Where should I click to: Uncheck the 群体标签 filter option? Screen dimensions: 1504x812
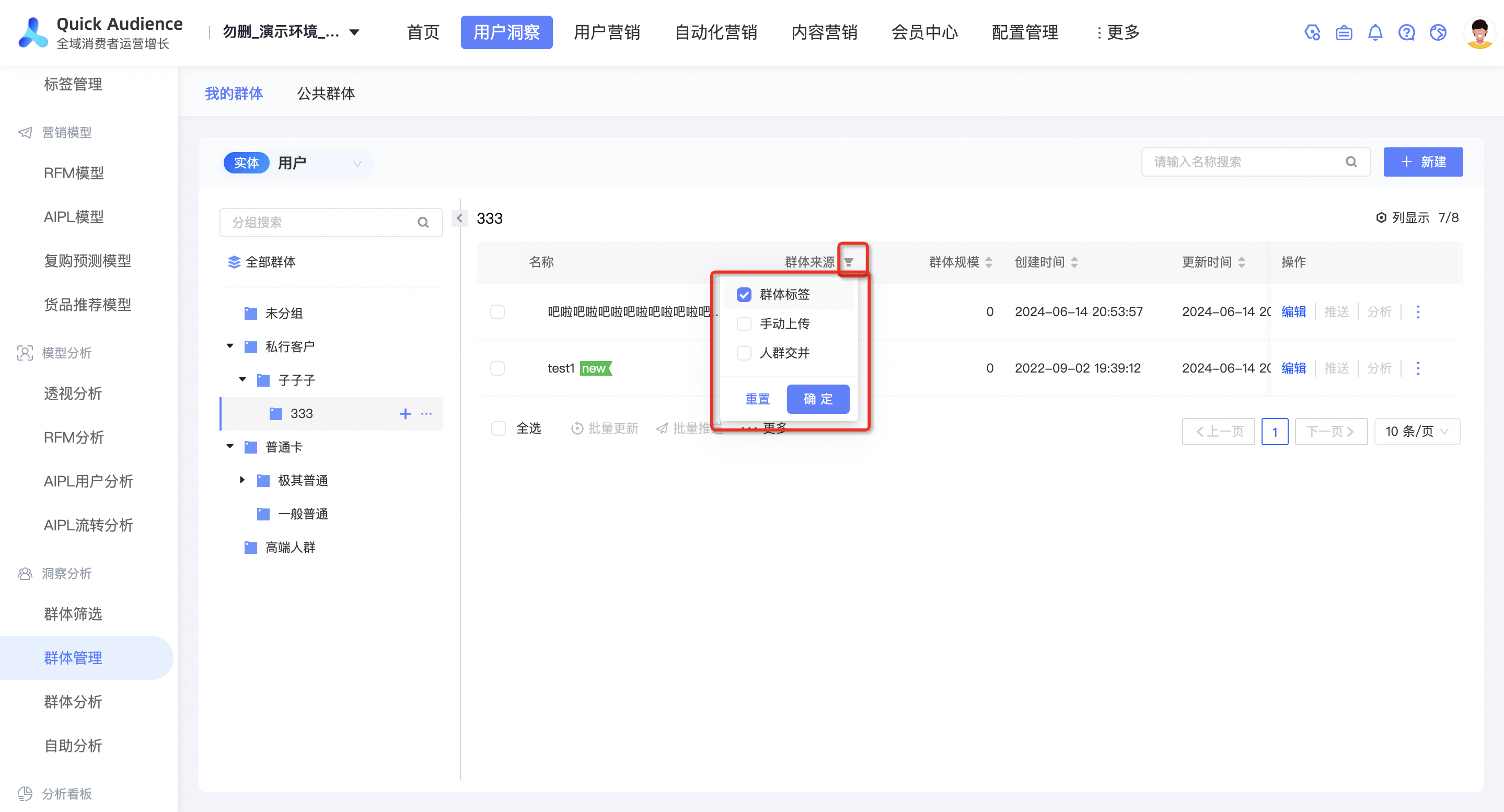click(x=744, y=295)
